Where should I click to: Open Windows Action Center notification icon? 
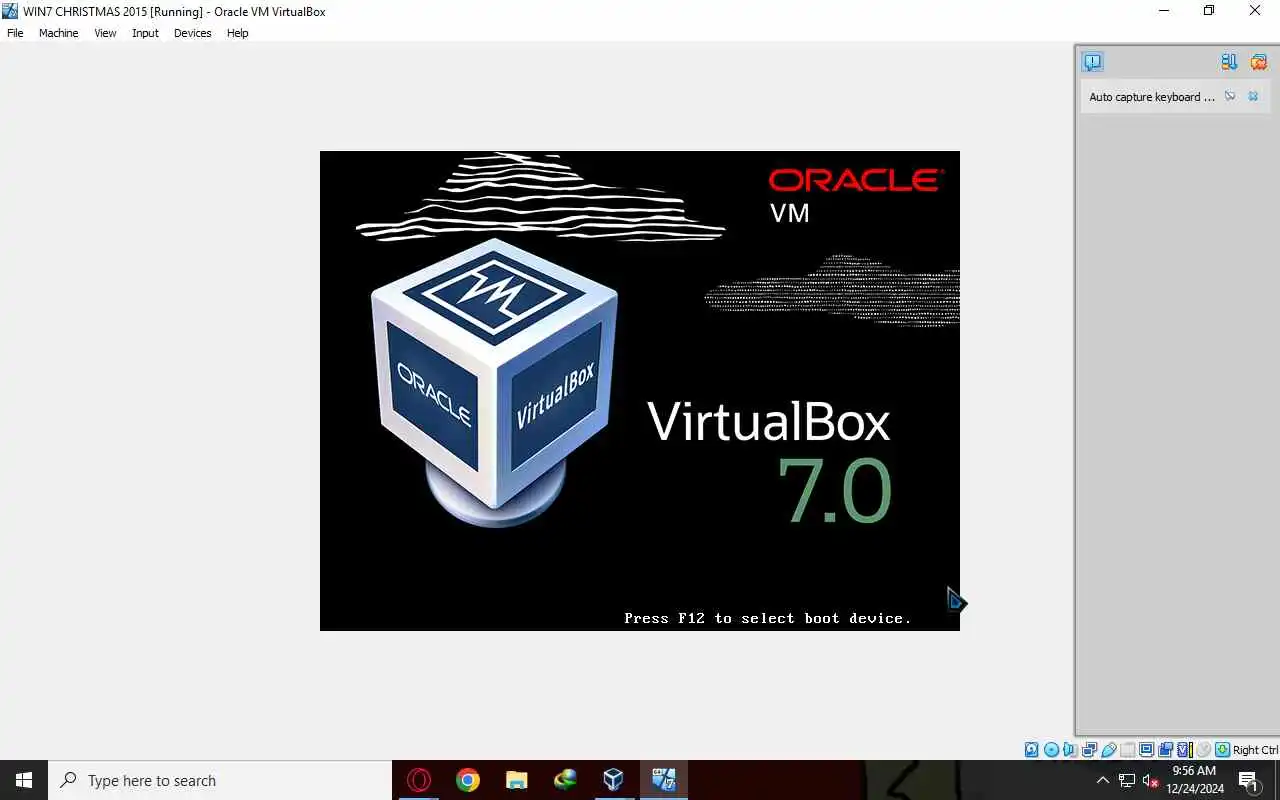click(x=1249, y=781)
